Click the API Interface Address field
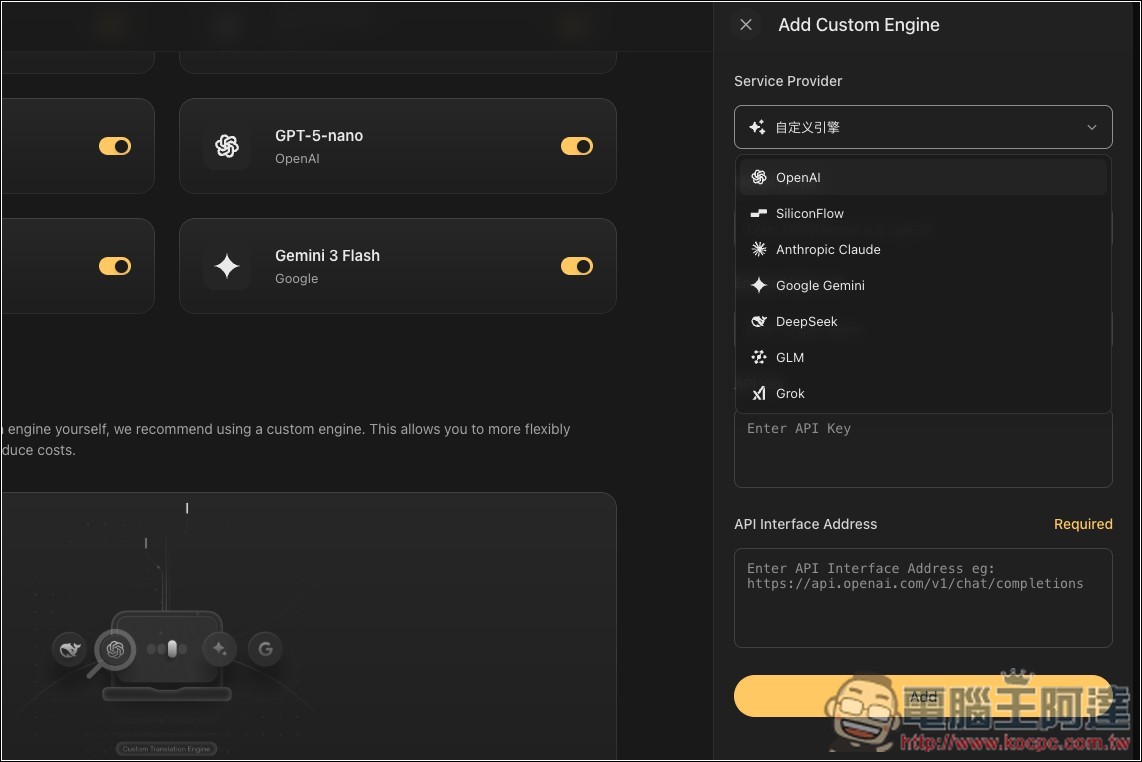 pyautogui.click(x=923, y=598)
